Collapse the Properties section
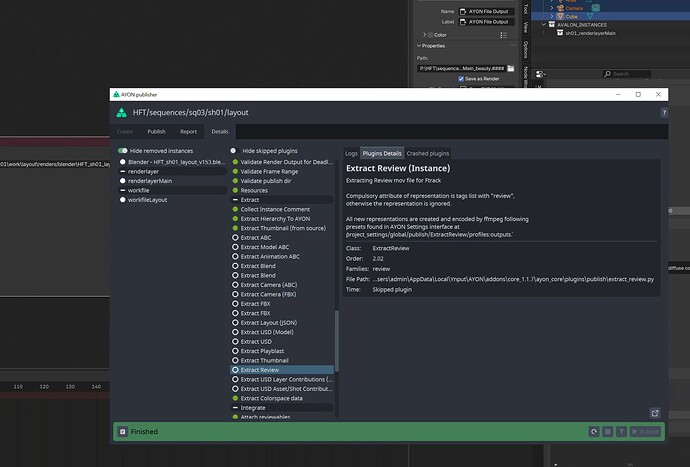 (419, 46)
